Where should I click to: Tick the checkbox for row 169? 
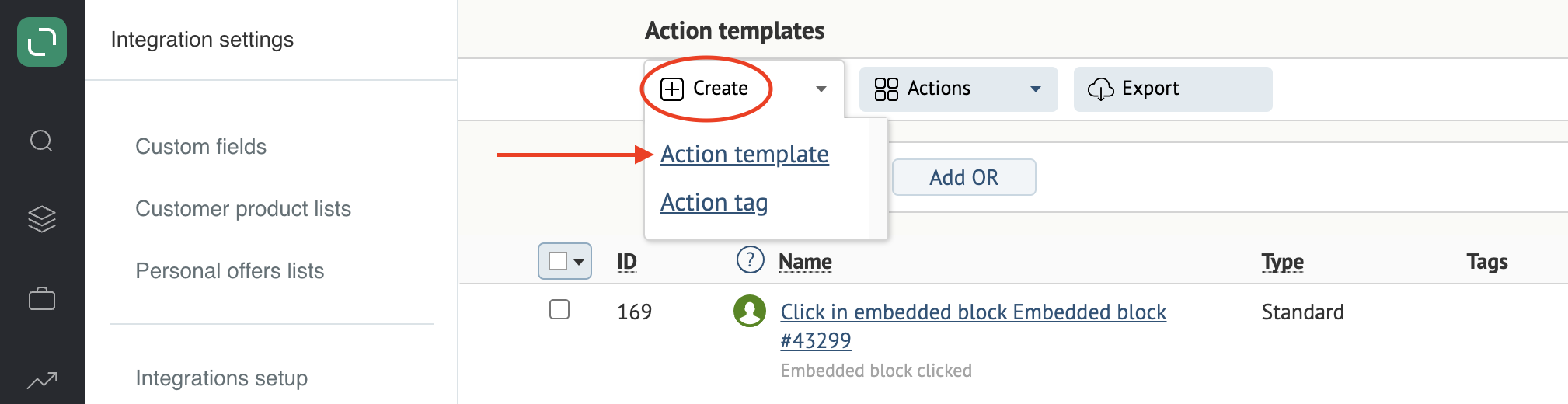point(559,309)
